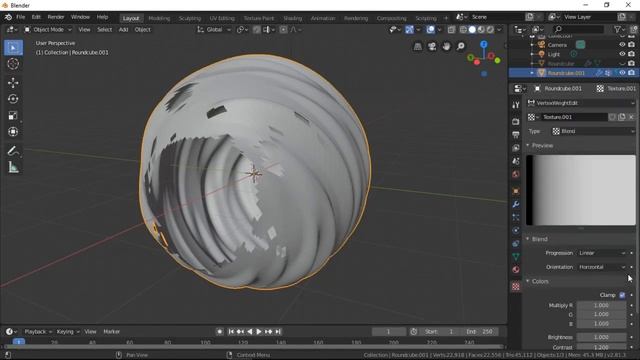Open the Global transform orientation dropdown
This screenshot has height=360, width=640.
tap(213, 29)
